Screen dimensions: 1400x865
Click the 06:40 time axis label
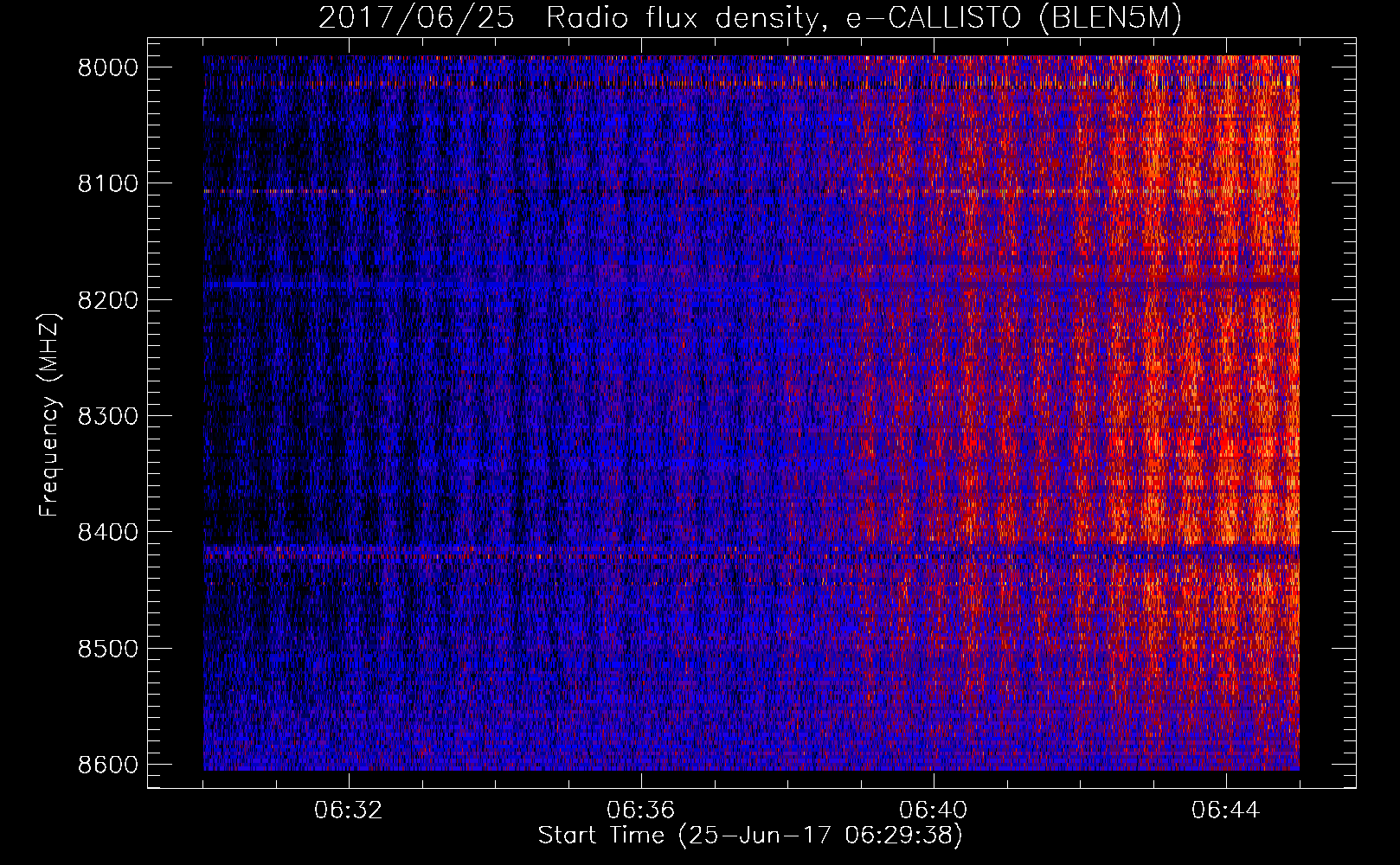934,811
